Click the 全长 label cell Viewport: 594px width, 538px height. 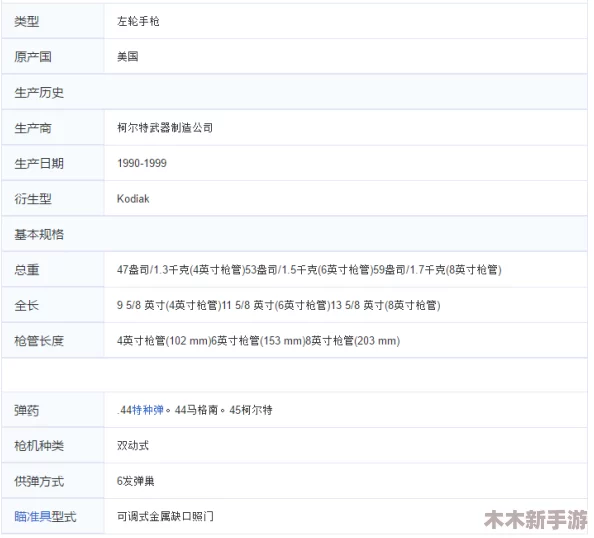pyautogui.click(x=53, y=305)
